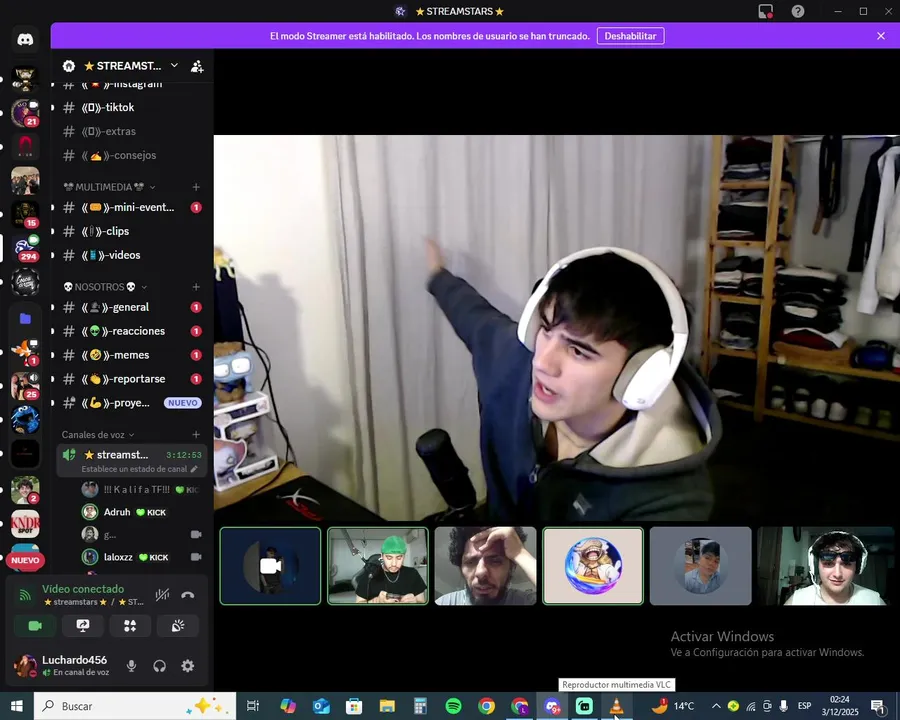Focus the curly-haired bearded participant tile

[486, 566]
